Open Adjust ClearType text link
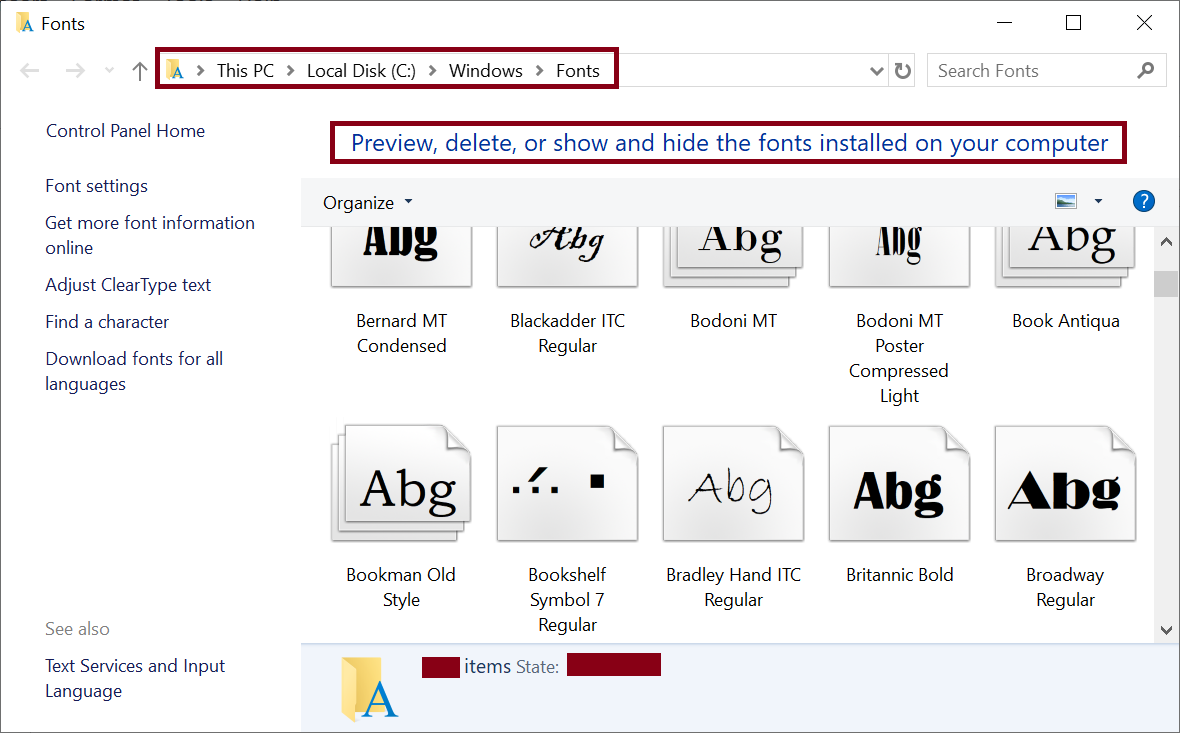1180x733 pixels. coord(127,284)
